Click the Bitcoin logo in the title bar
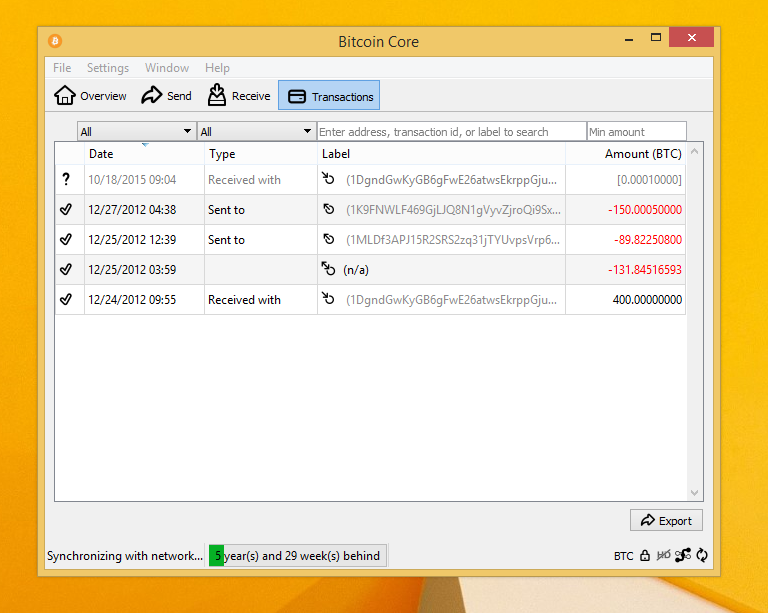The width and height of the screenshot is (768, 613). 55,41
